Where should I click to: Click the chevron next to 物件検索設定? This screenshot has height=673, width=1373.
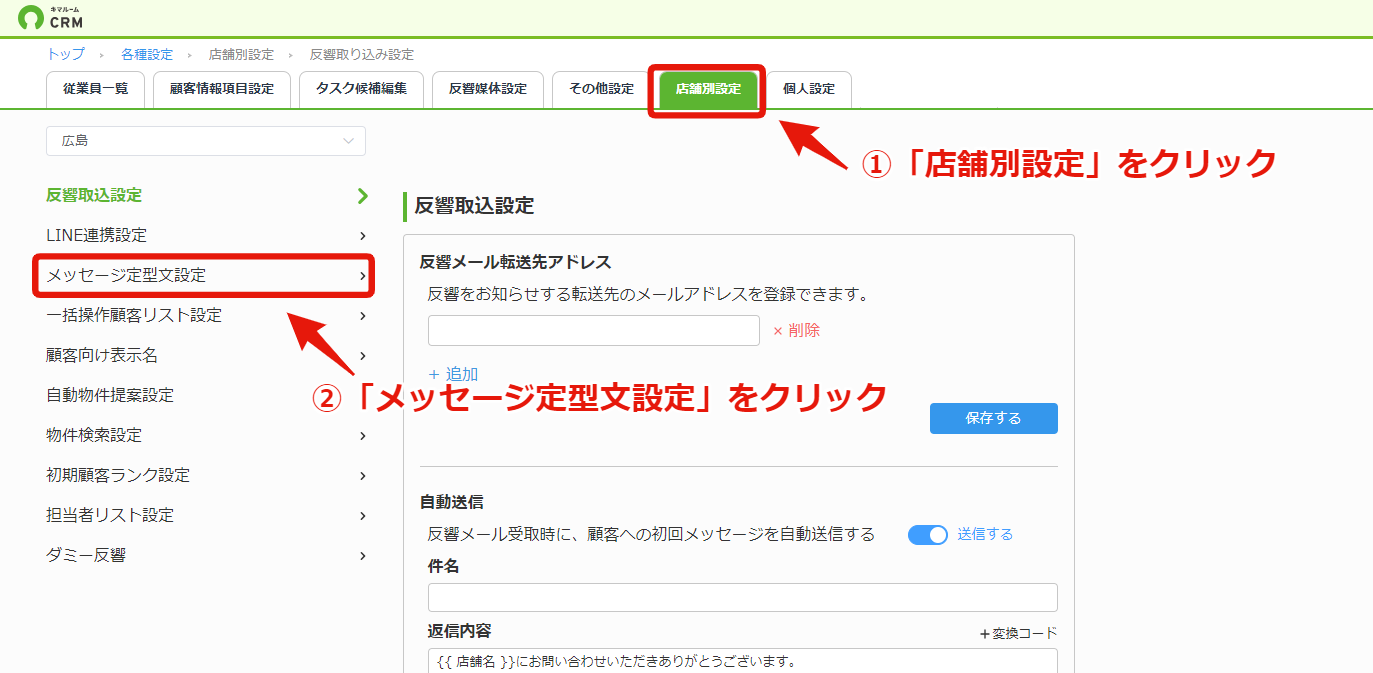pos(363,435)
